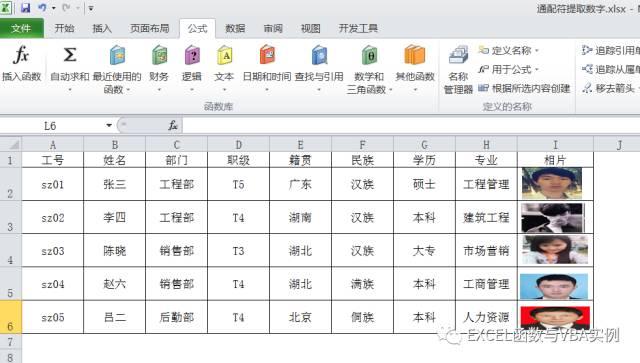Image resolution: width=640 pixels, height=363 pixels.
Task: Open Customize Quick Access Toolbar dropdown
Action: pyautogui.click(x=91, y=8)
